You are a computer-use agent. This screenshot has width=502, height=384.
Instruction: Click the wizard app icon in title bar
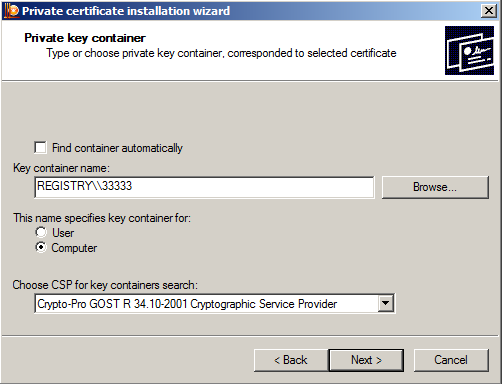point(11,11)
